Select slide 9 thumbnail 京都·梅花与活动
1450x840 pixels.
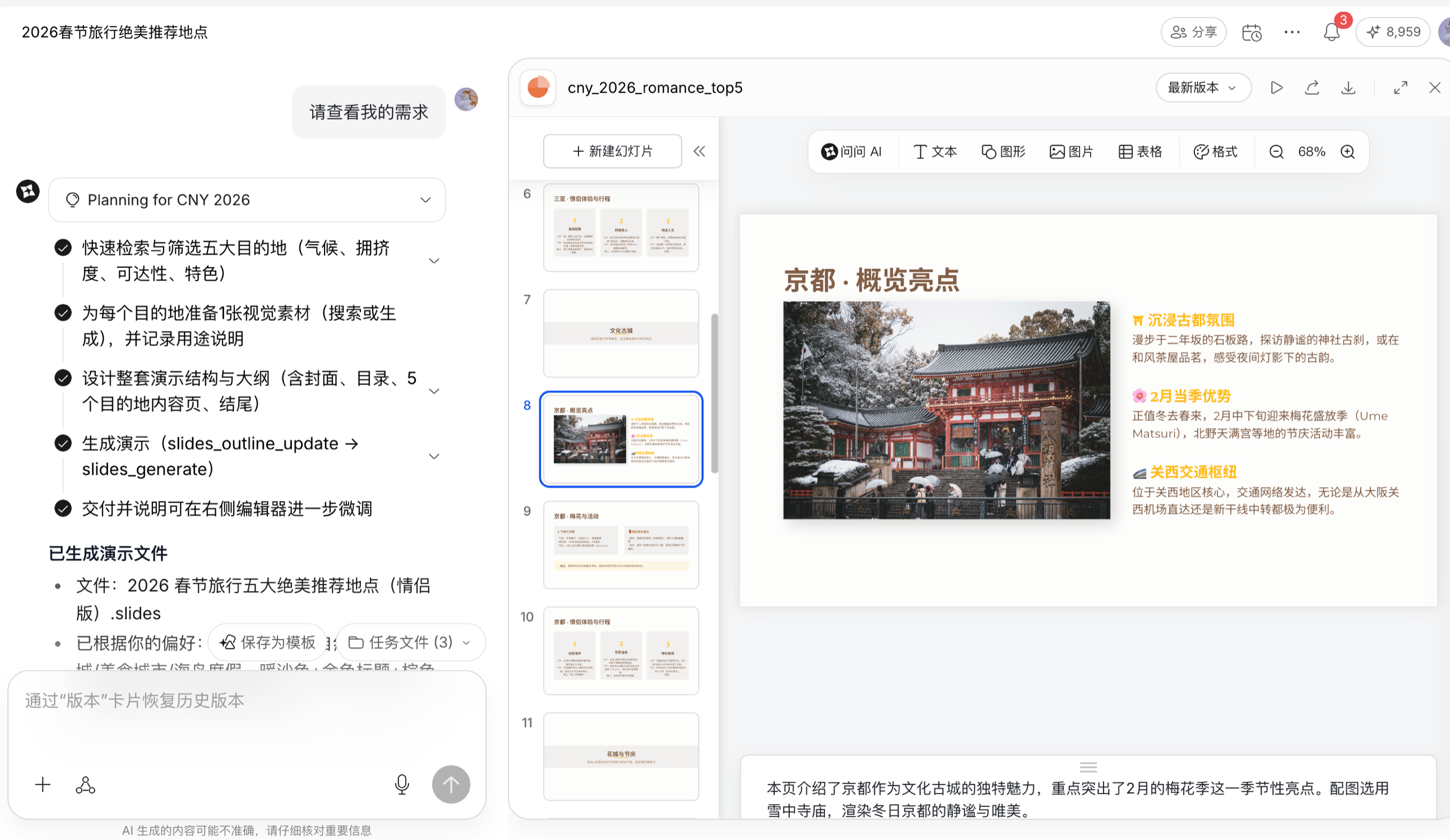click(621, 544)
